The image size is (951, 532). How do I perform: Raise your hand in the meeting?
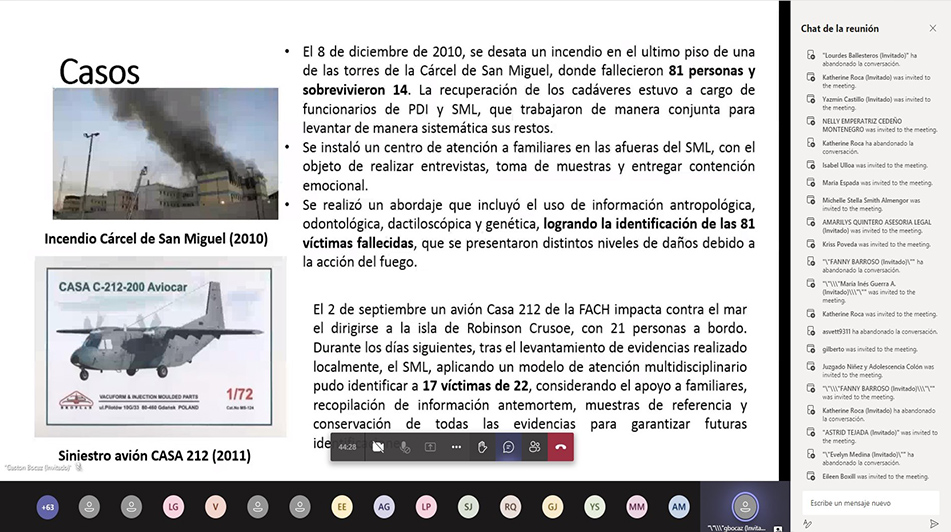pyautogui.click(x=482, y=447)
